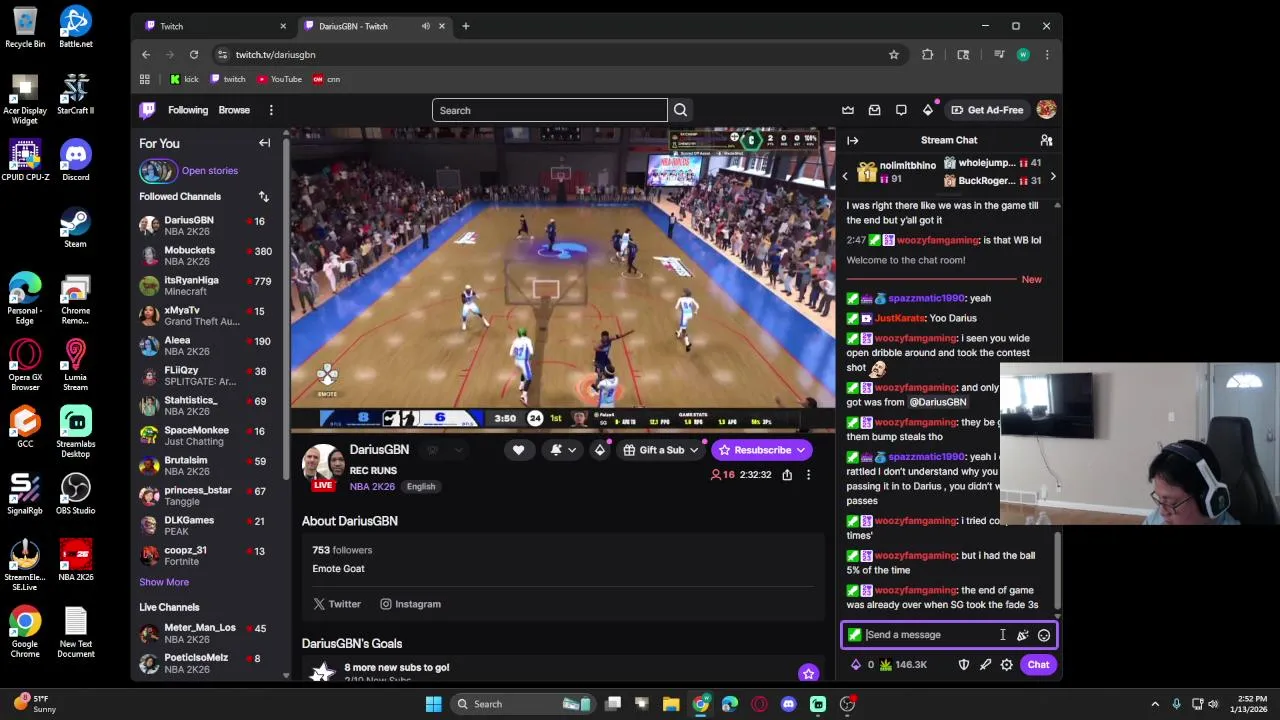The height and width of the screenshot is (720, 1280).
Task: Open the Twitch home logo
Action: (147, 110)
